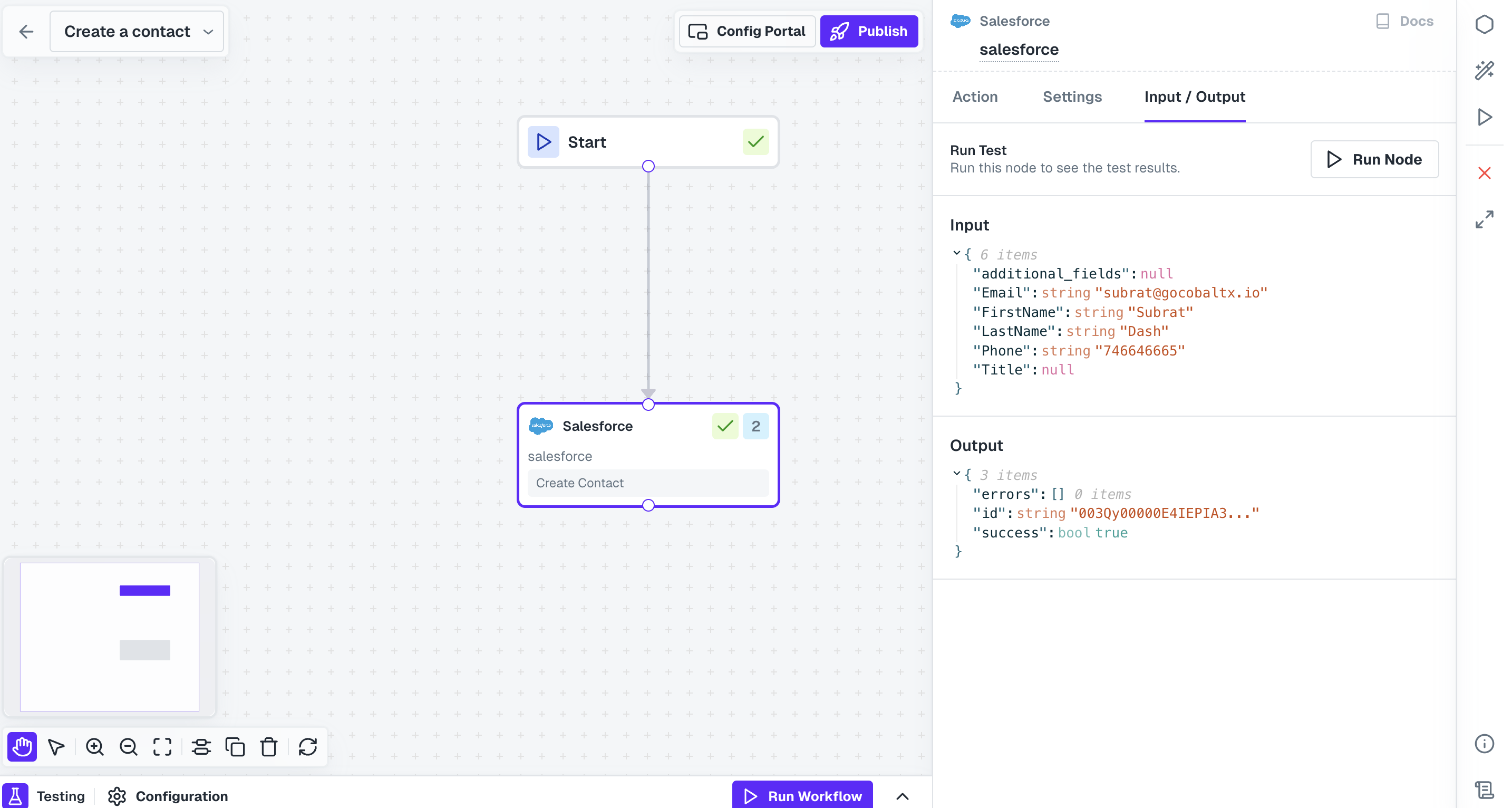The width and height of the screenshot is (1512, 808).
Task: Auto-arrange the workflow nodes
Action: (201, 747)
